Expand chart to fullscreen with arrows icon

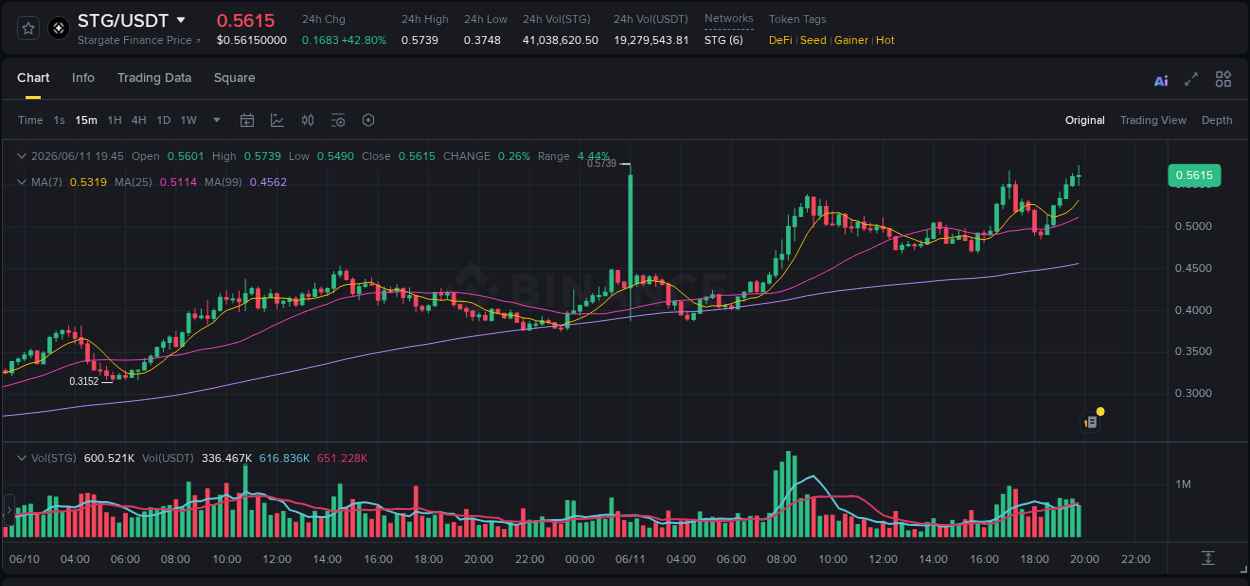[x=1191, y=79]
